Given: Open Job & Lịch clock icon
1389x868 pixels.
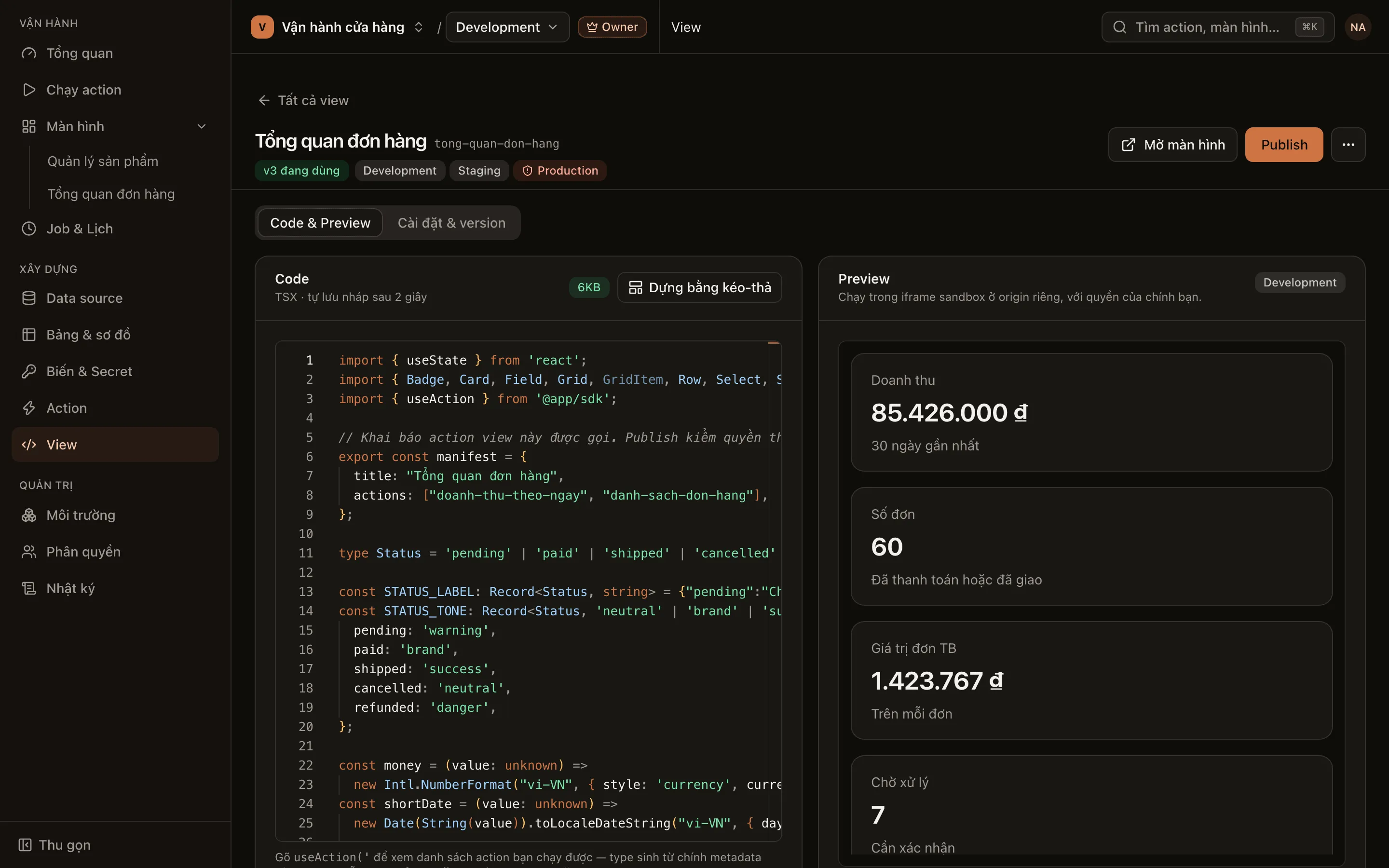Looking at the screenshot, I should [29, 229].
